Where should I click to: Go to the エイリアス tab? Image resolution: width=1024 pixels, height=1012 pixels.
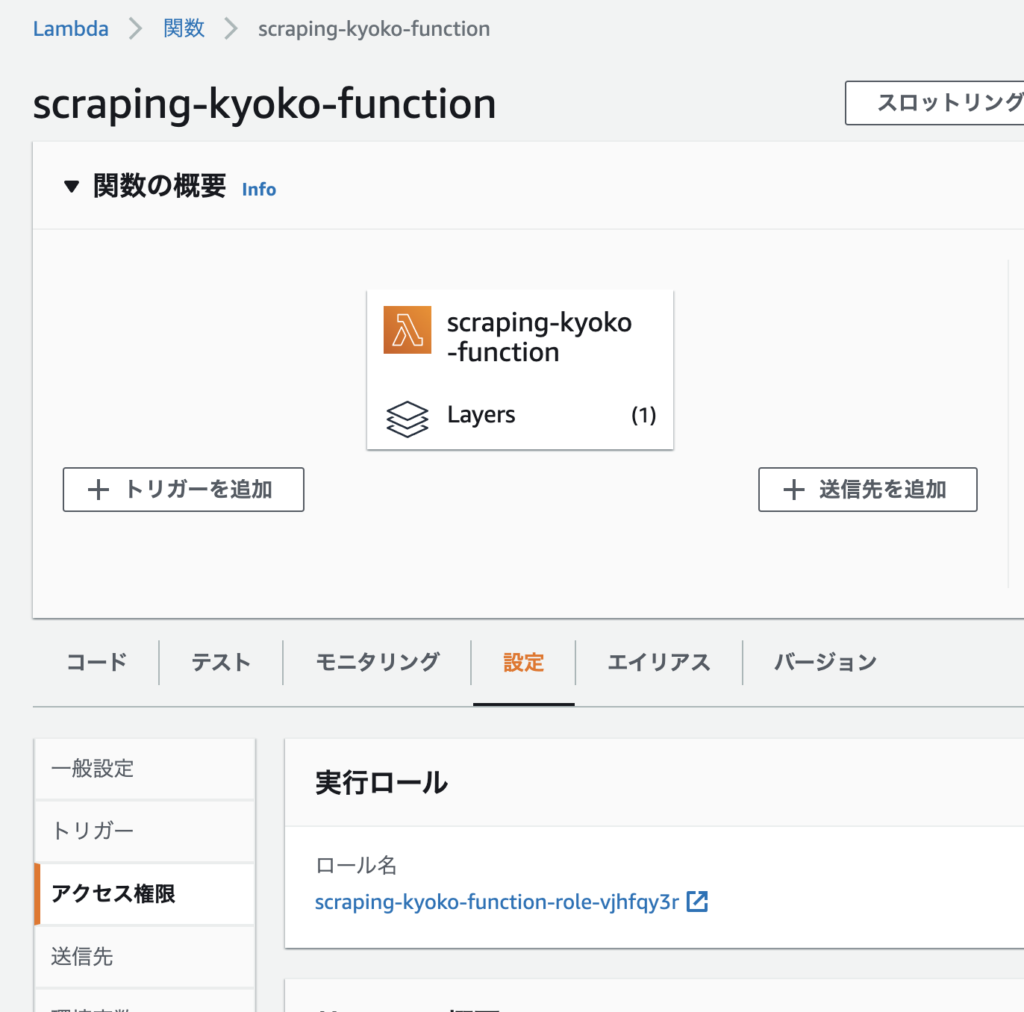(x=659, y=662)
